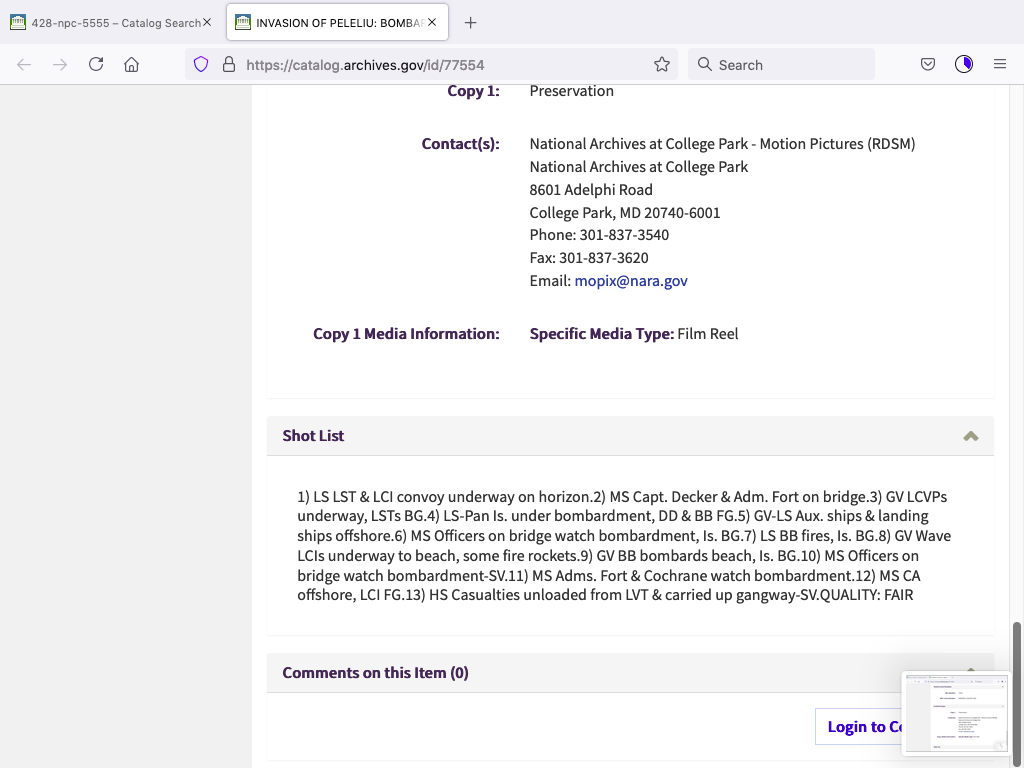Image resolution: width=1024 pixels, height=768 pixels.
Task: Go to the browser home page
Action: click(131, 64)
